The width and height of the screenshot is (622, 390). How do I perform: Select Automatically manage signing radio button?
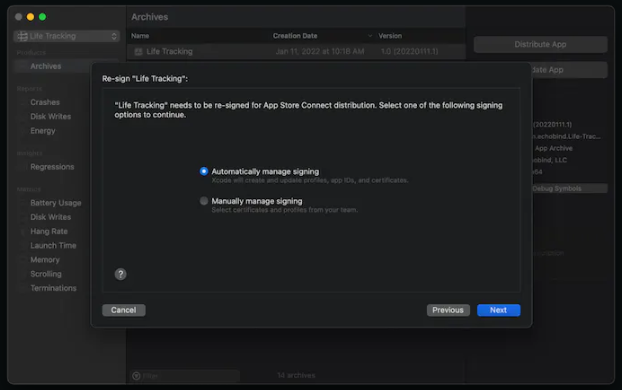(x=203, y=171)
